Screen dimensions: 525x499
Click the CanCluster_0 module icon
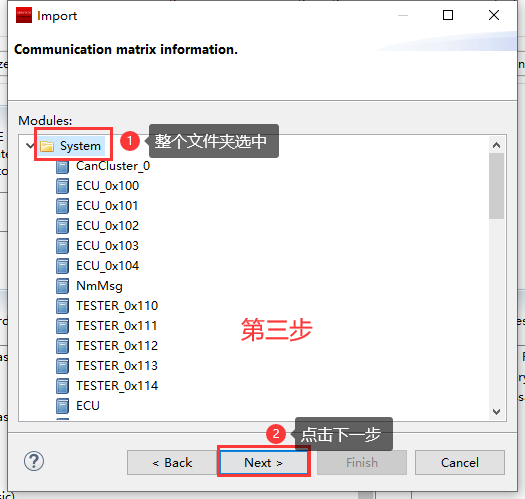[63, 166]
